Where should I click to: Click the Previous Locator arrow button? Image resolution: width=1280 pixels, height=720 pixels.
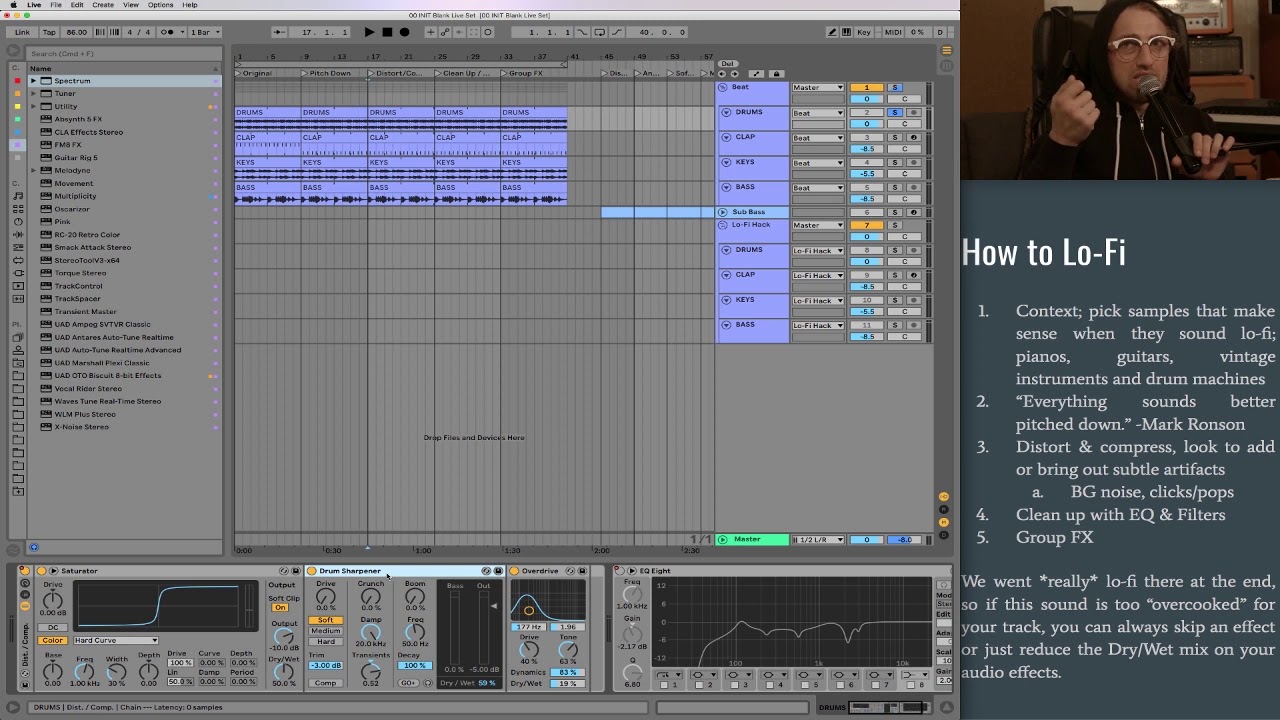(x=722, y=74)
